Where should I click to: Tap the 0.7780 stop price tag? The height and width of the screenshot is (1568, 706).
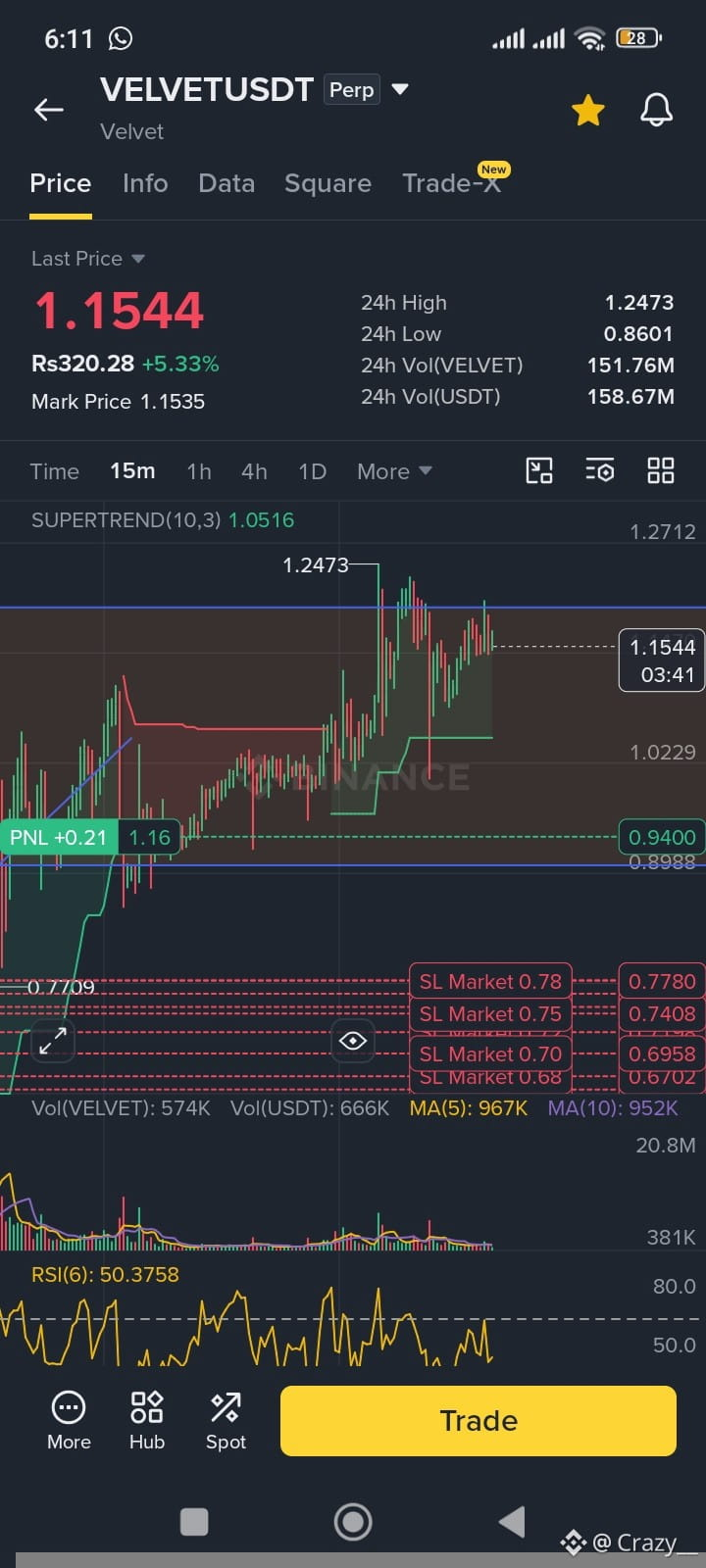coord(662,981)
